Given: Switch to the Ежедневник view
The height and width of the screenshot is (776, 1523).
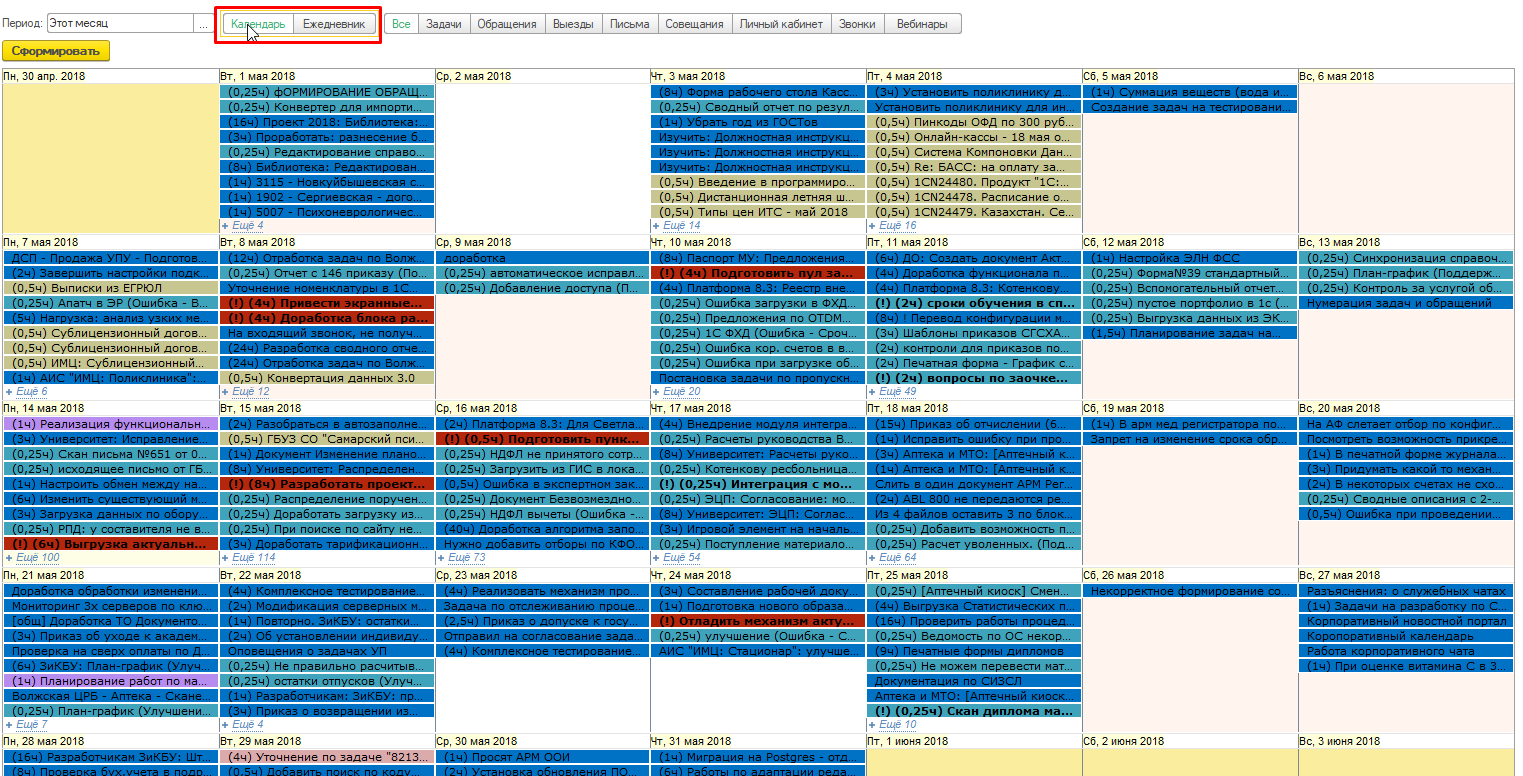Looking at the screenshot, I should pyautogui.click(x=334, y=24).
